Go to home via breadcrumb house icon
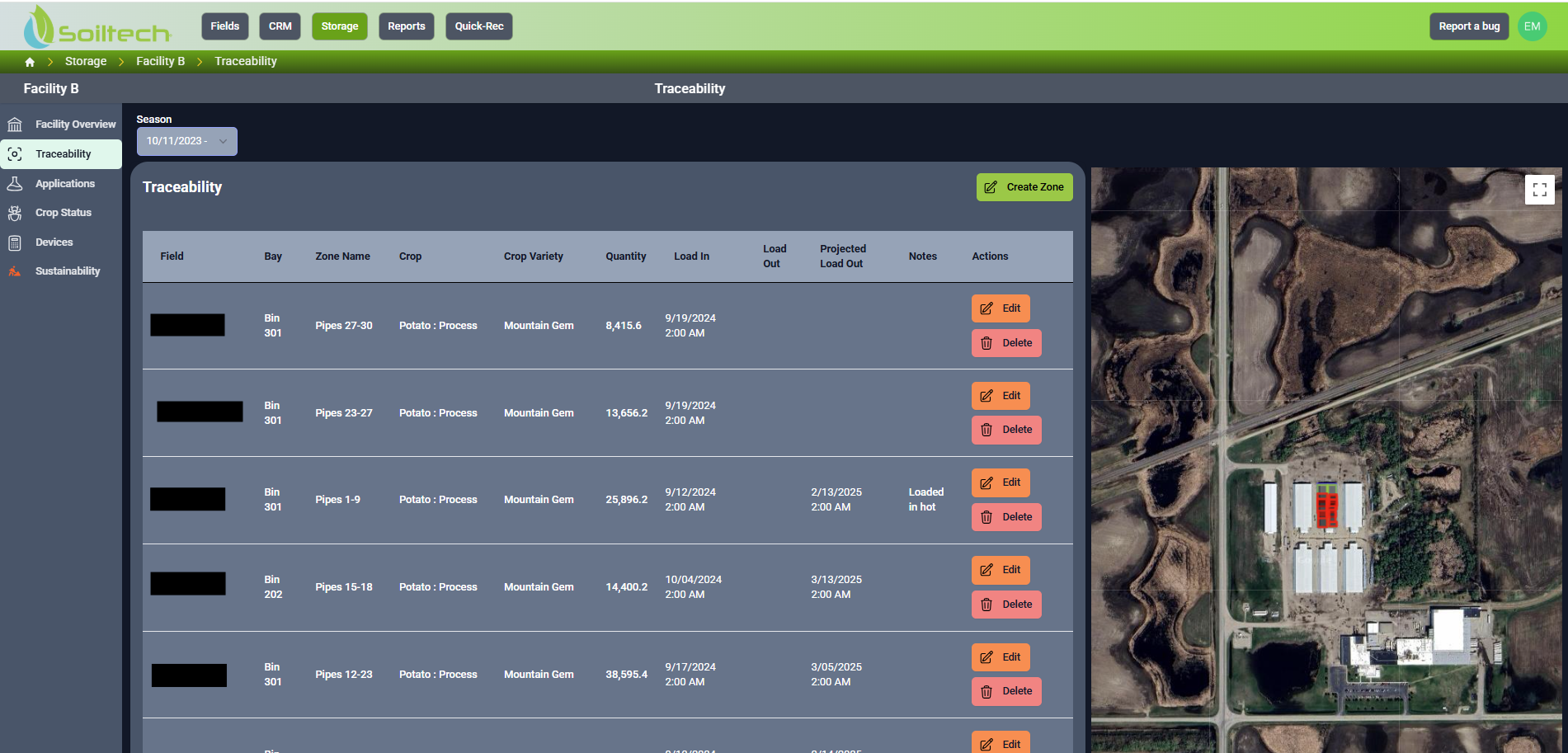 (30, 62)
